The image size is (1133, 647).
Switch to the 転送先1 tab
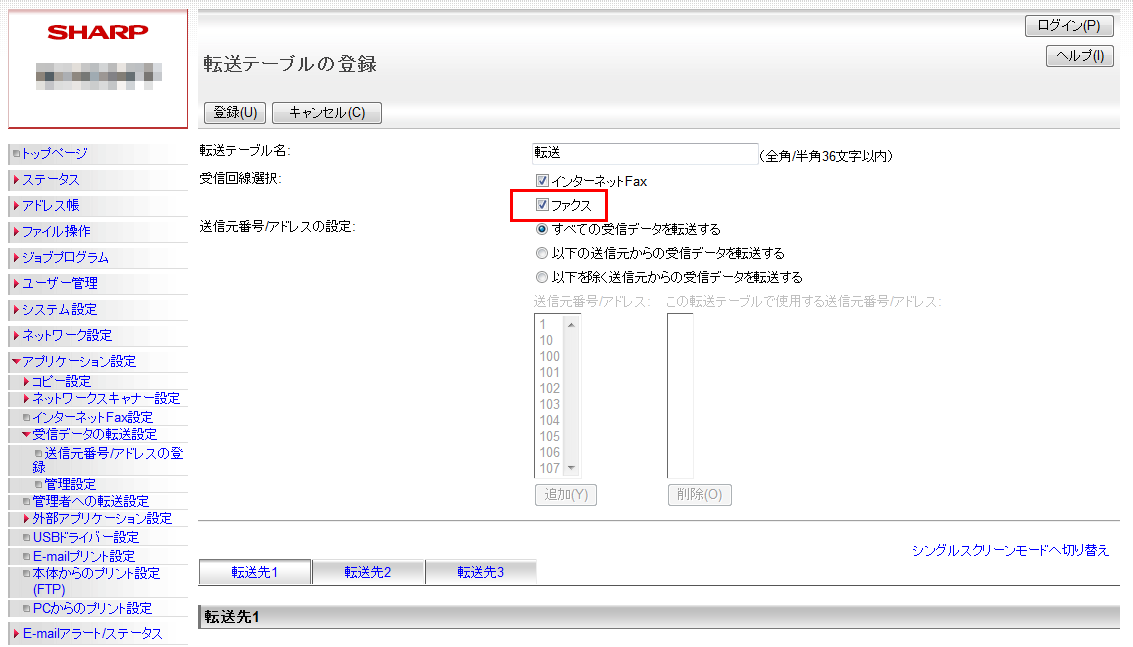coord(254,572)
